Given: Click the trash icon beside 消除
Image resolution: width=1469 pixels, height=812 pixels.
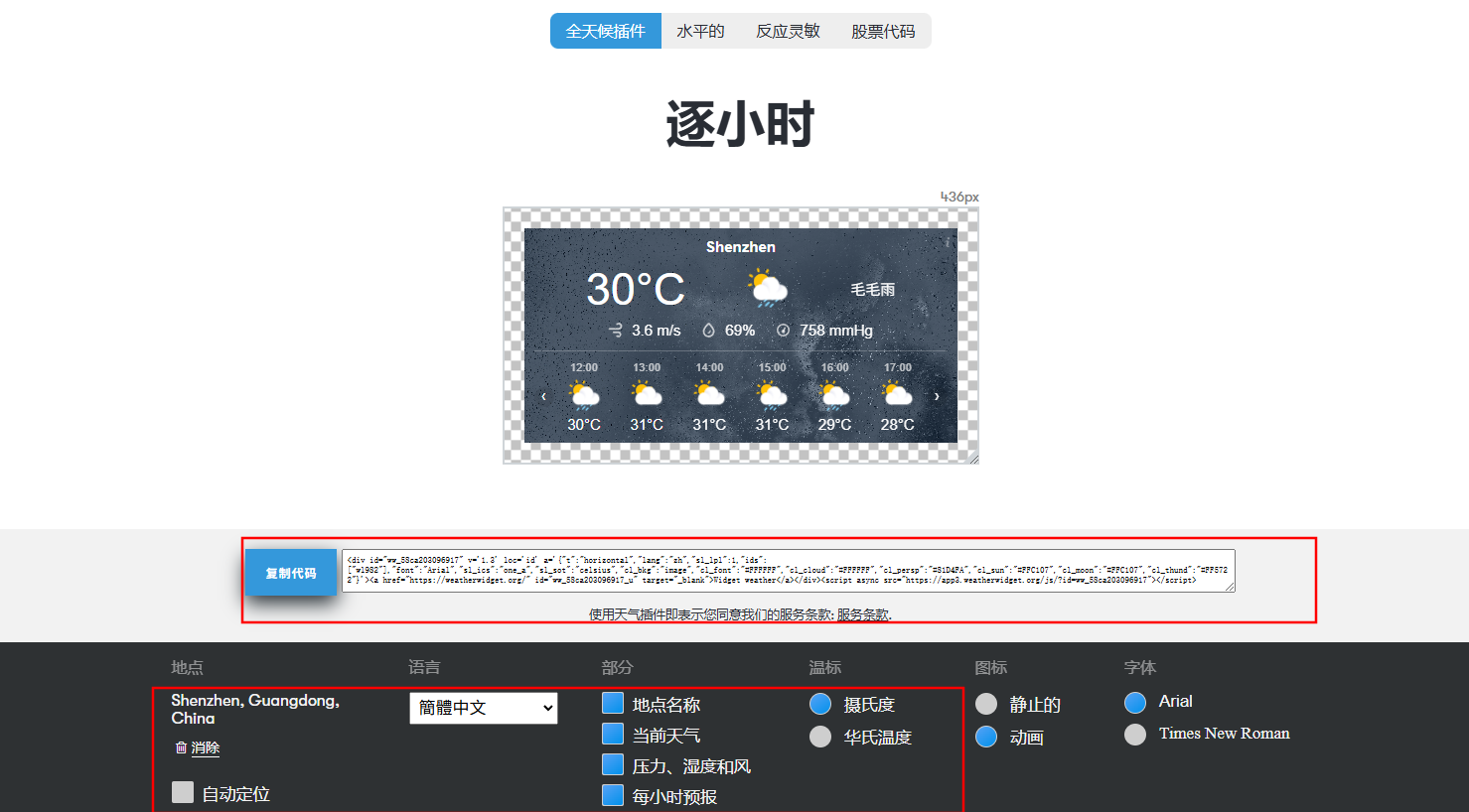Looking at the screenshot, I should pos(181,747).
